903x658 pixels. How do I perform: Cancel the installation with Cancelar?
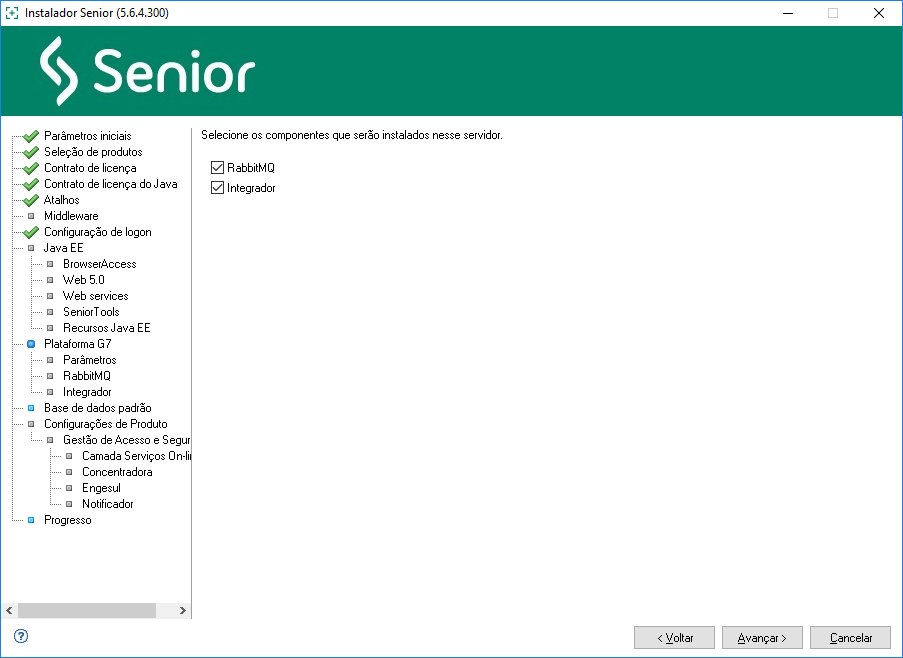click(x=851, y=638)
